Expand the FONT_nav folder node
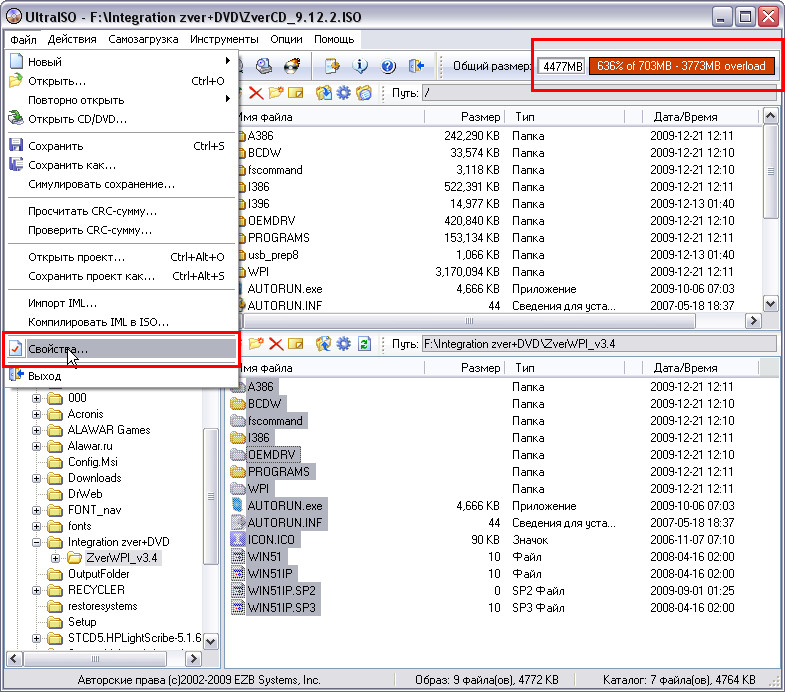The width and height of the screenshot is (785, 692). (x=37, y=510)
